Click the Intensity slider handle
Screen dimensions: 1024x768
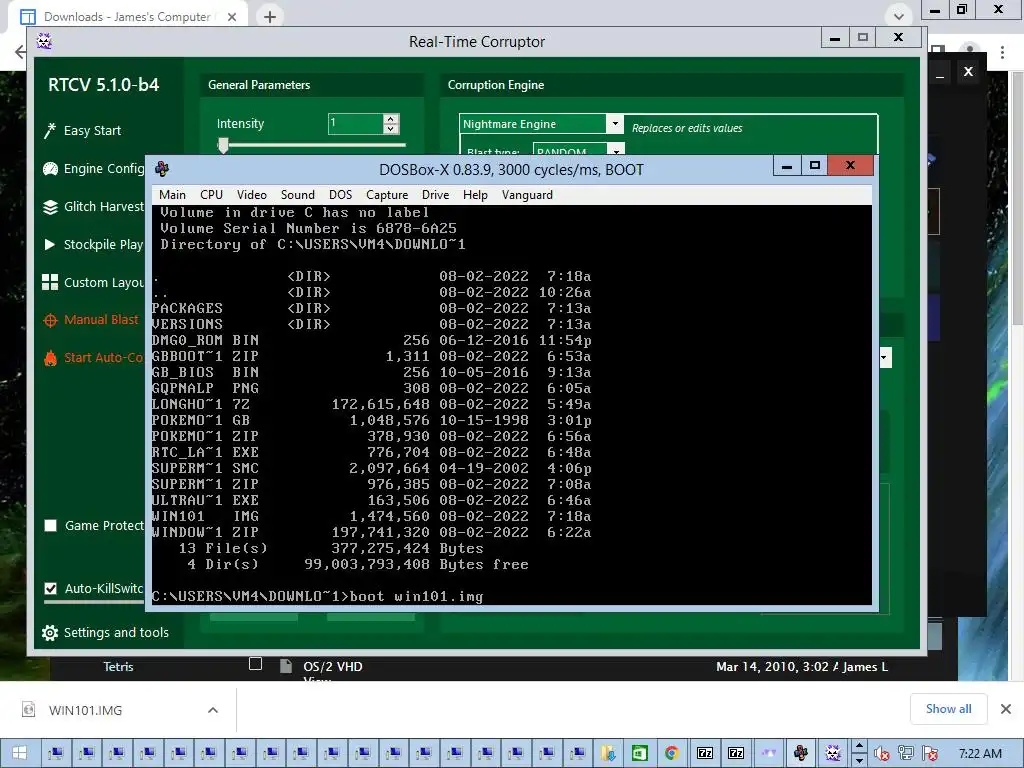(223, 145)
